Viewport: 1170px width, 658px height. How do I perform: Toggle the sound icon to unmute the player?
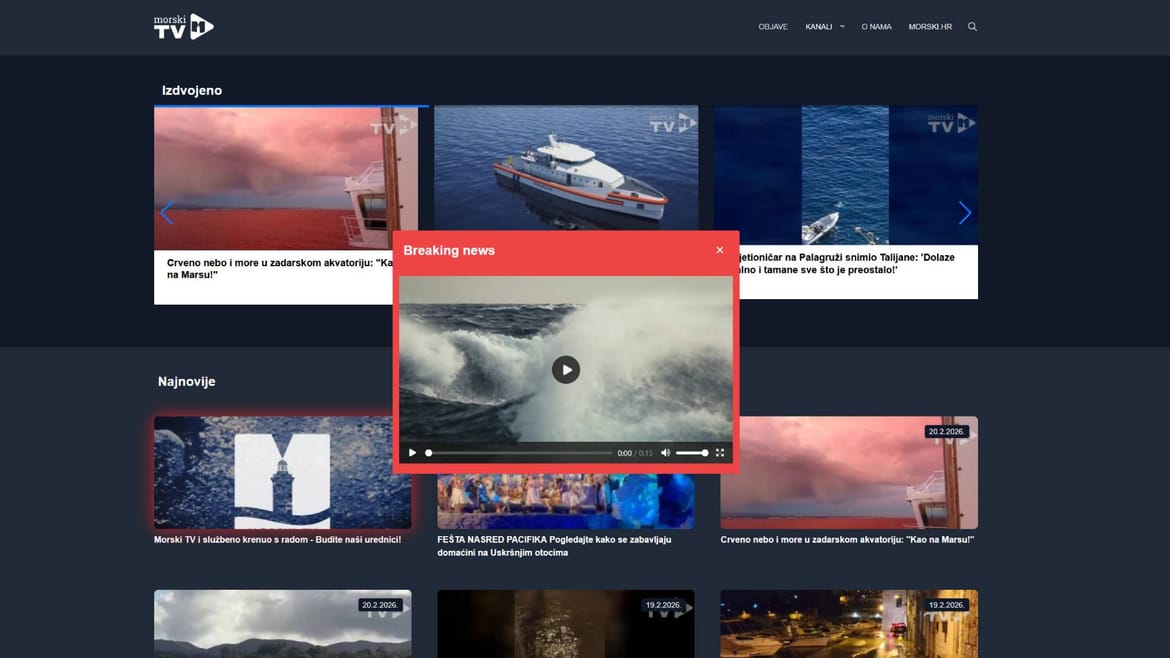(665, 452)
